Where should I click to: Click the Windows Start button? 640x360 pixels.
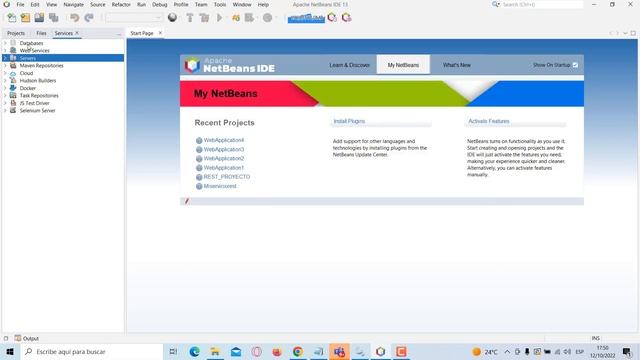click(x=10, y=351)
